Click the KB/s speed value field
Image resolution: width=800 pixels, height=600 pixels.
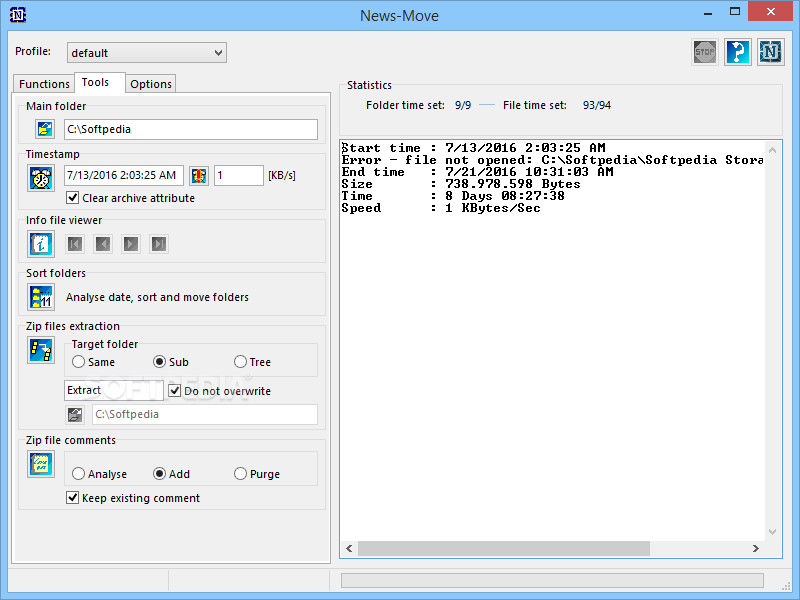[x=239, y=176]
